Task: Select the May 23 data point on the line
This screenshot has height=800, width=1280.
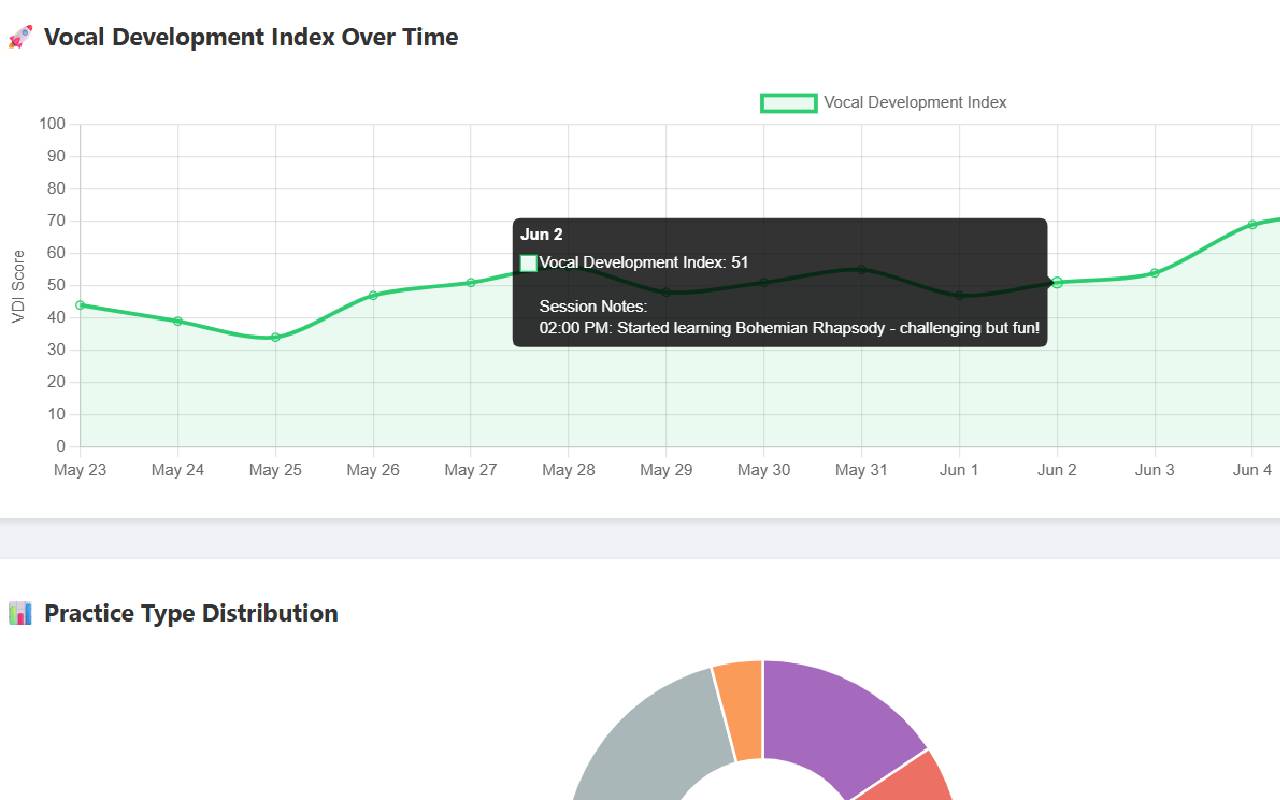Action: (x=80, y=305)
